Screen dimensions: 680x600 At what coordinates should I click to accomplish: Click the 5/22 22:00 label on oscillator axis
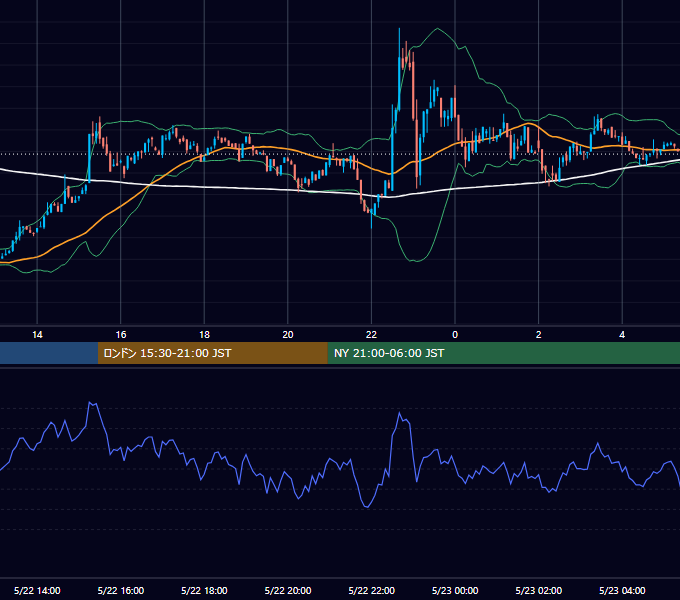(x=372, y=590)
